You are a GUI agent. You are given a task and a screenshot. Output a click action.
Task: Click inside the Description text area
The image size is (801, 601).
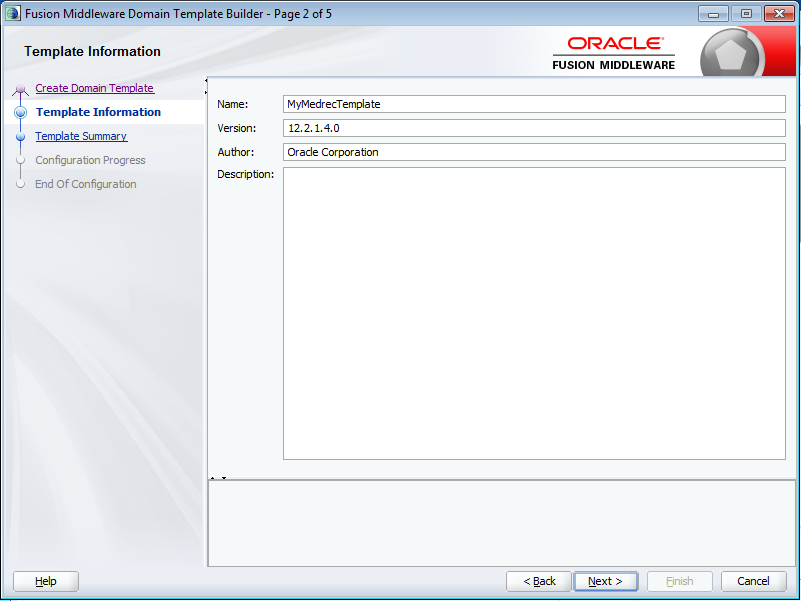[534, 313]
